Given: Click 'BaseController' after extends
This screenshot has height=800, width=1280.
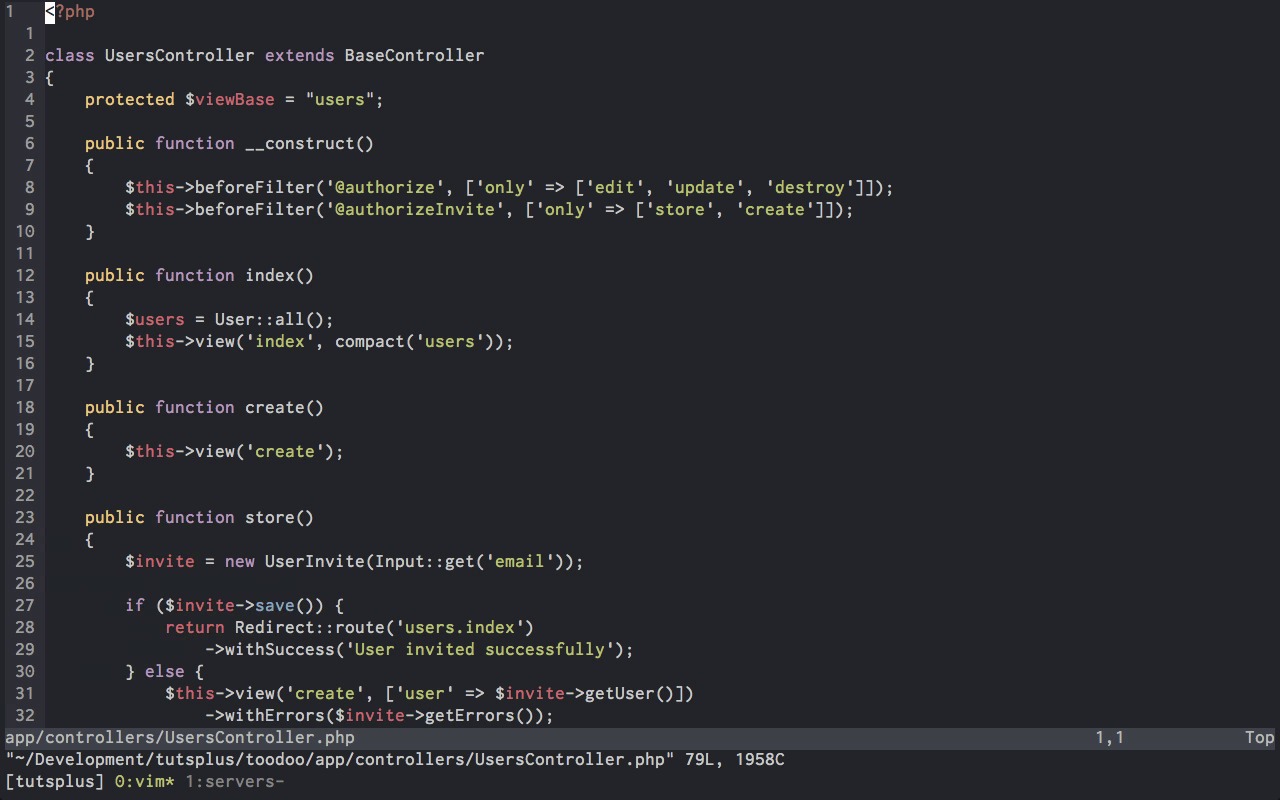Looking at the screenshot, I should click(415, 56).
